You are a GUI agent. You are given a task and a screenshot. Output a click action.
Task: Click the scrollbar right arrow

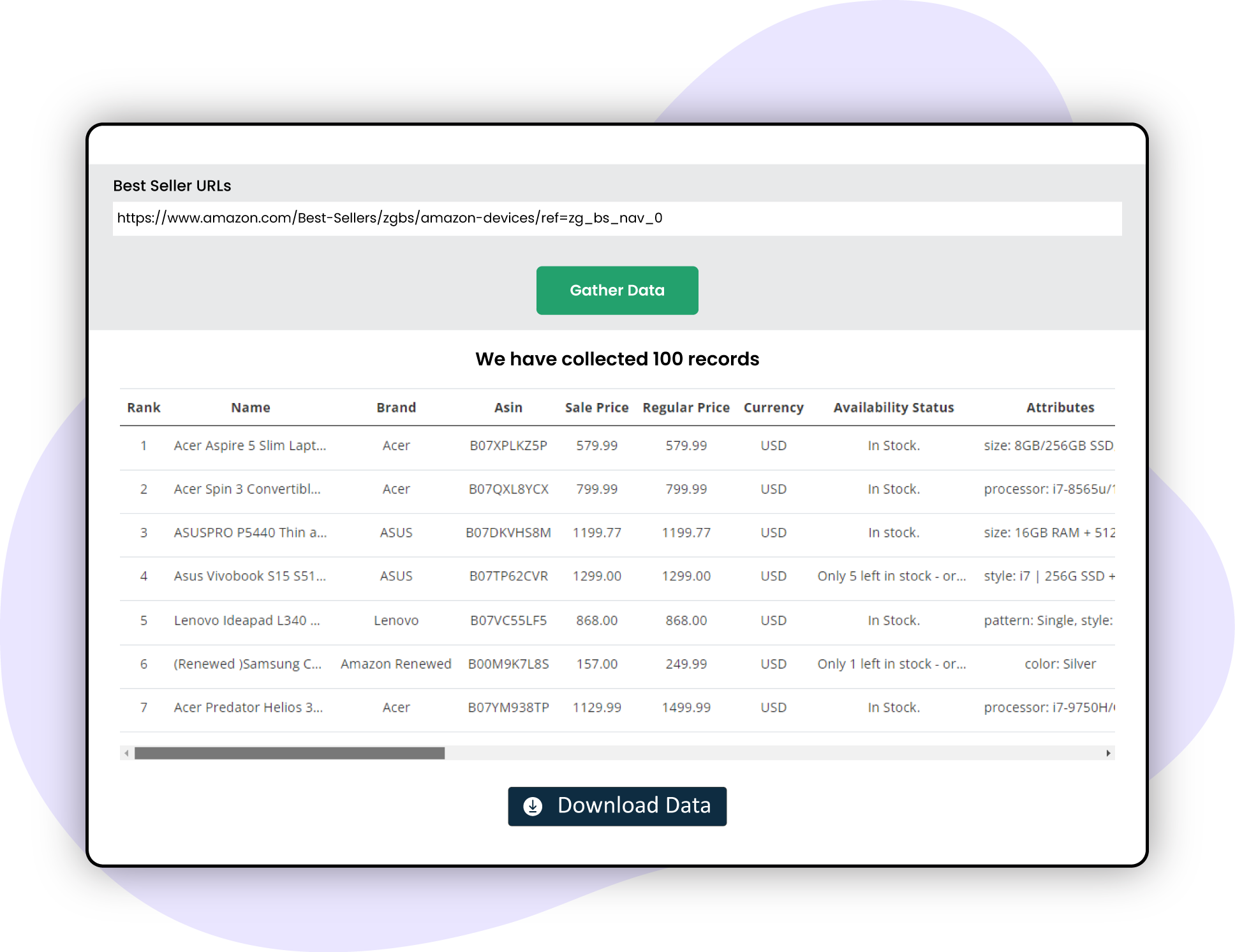[1108, 753]
